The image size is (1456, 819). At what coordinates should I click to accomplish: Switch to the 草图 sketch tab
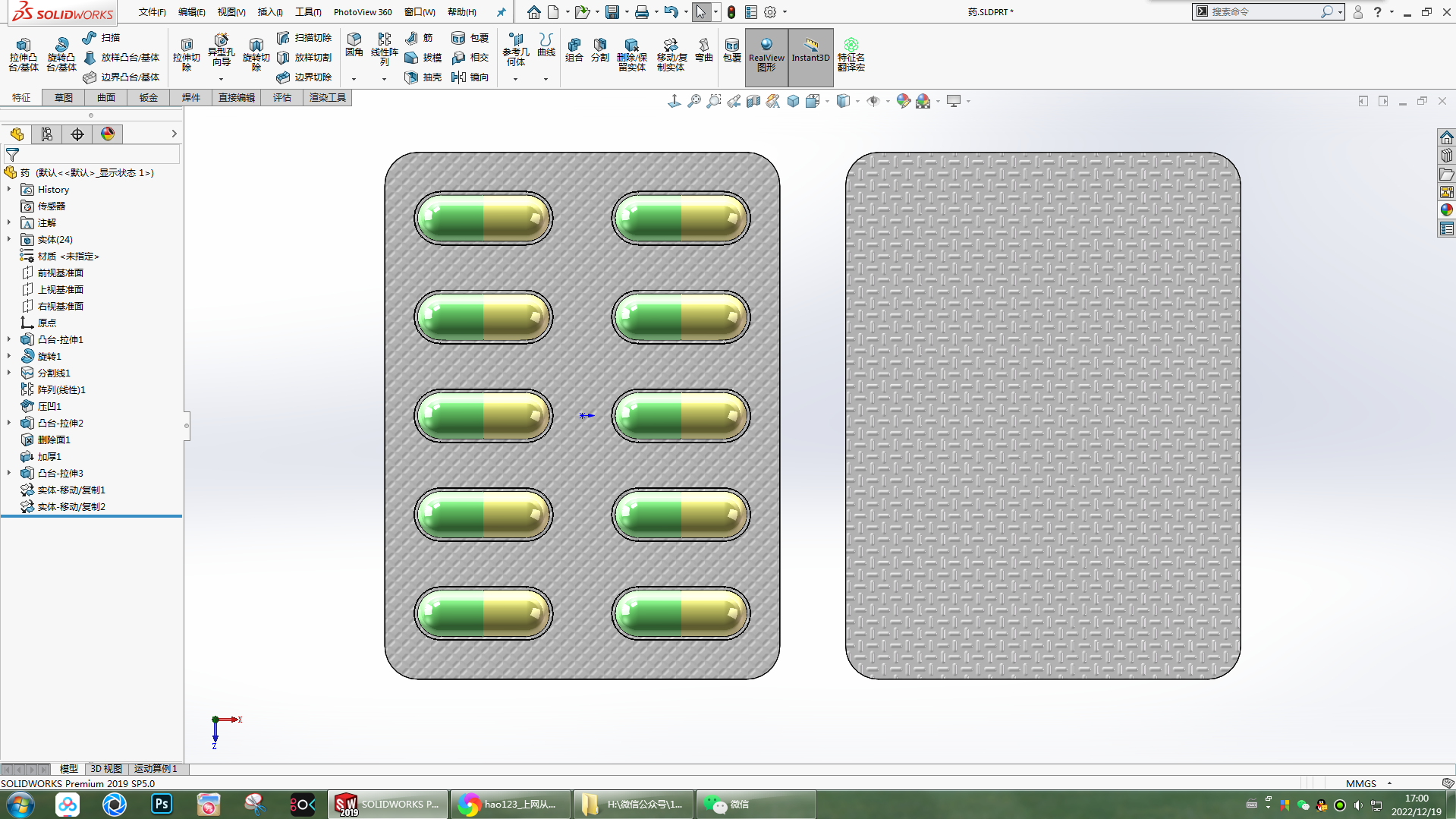point(64,97)
